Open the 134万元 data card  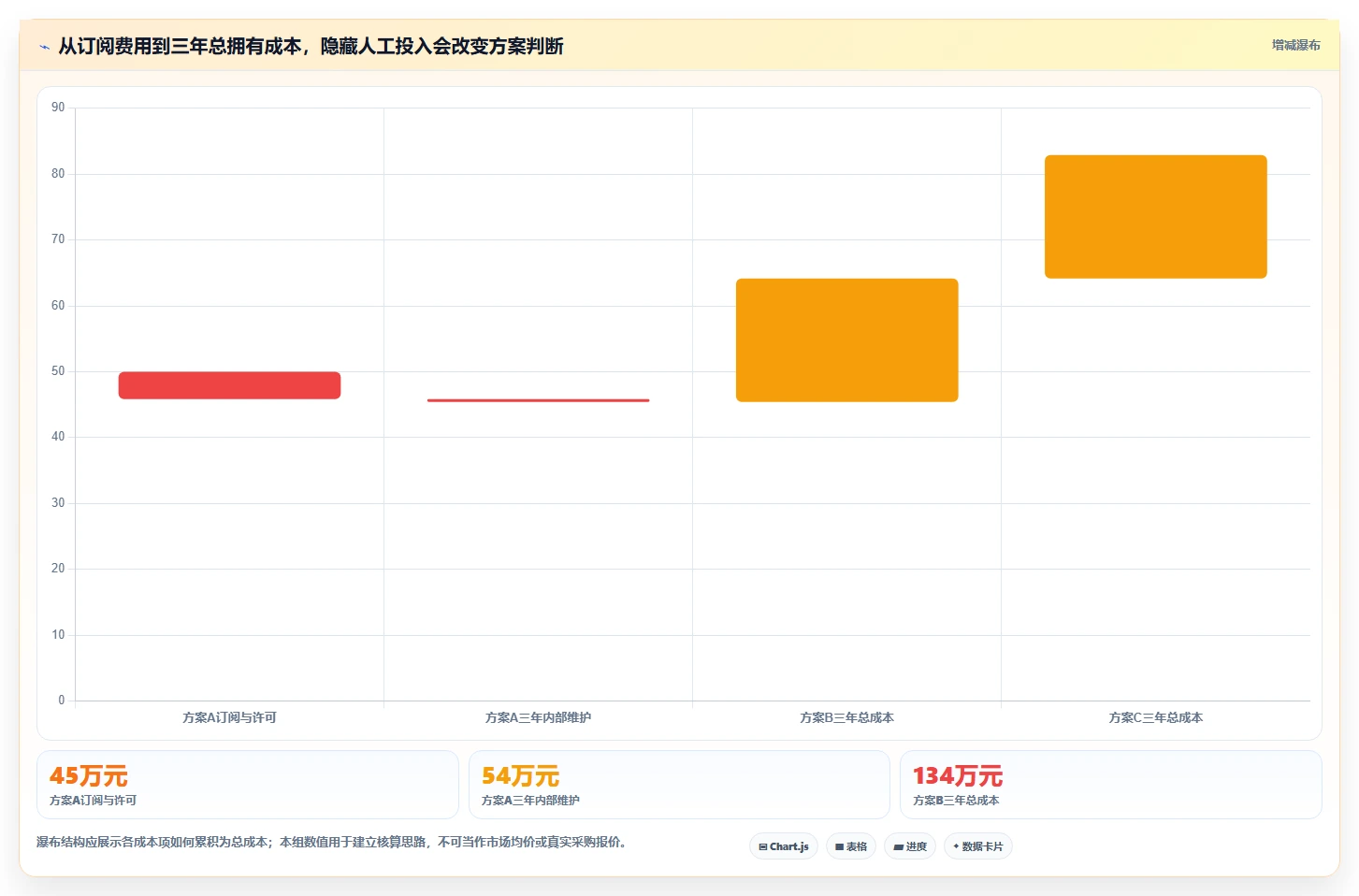click(x=1111, y=785)
